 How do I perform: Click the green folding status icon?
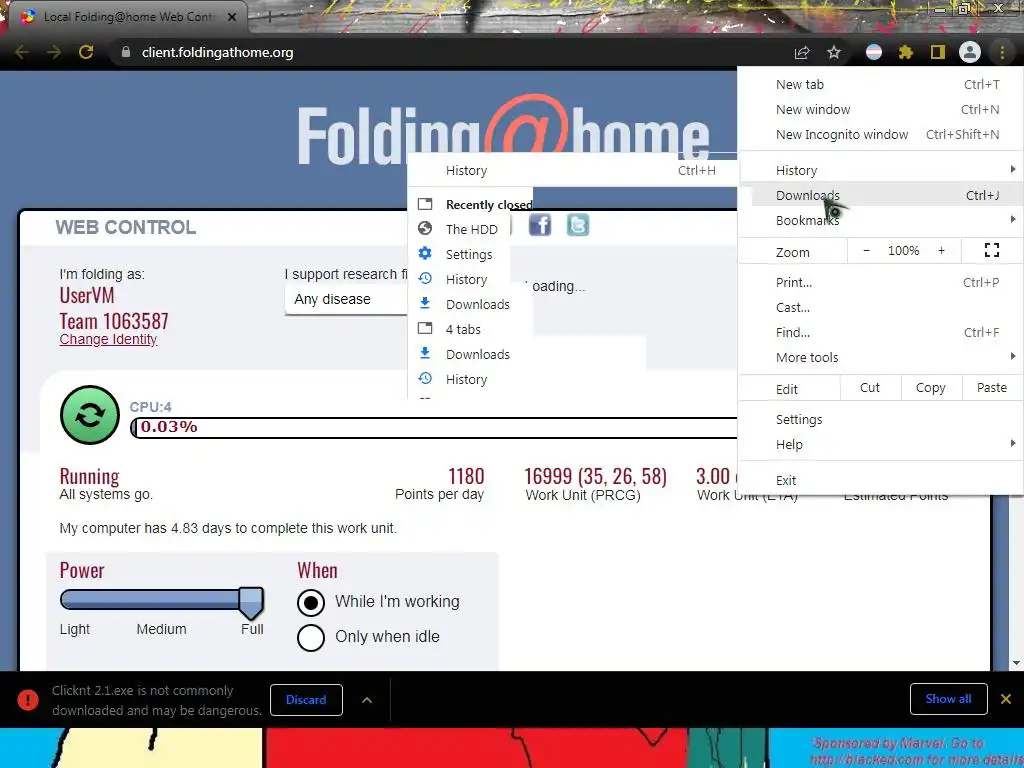[89, 415]
